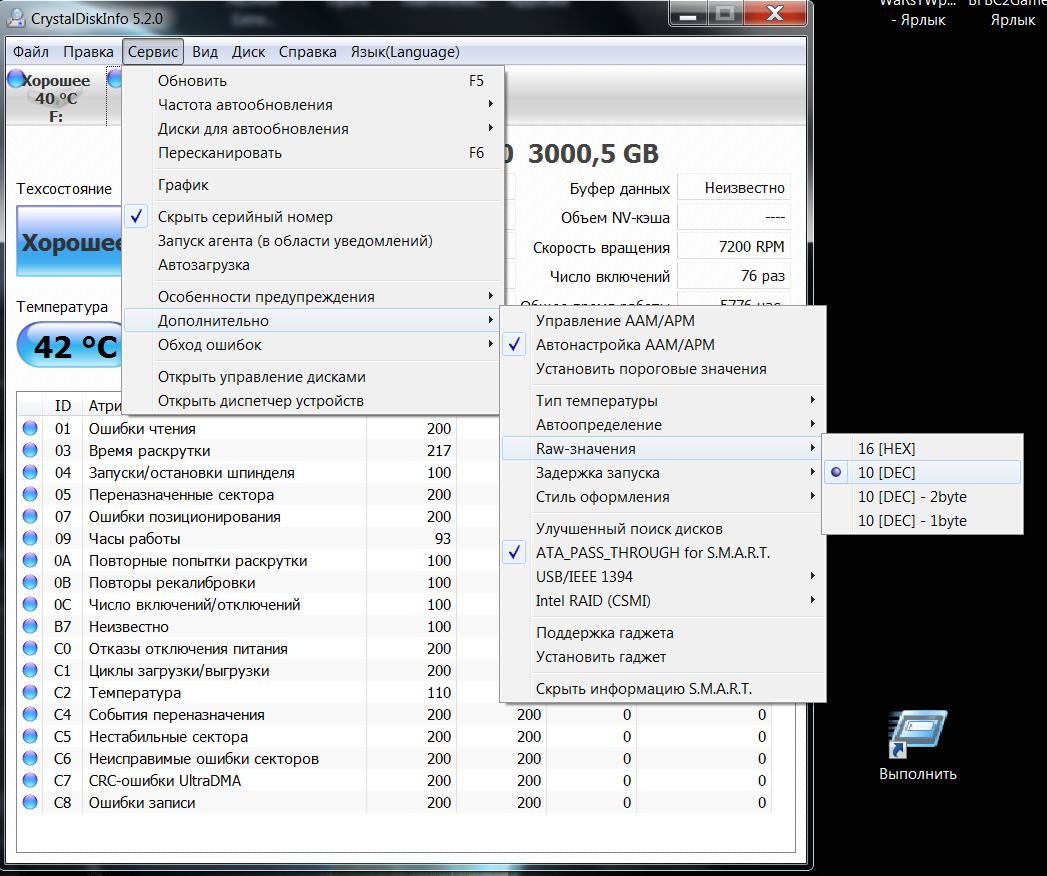Image resolution: width=1047 pixels, height=876 pixels.
Task: Click the CrystalDiskInfo title bar app icon
Action: tap(16, 18)
